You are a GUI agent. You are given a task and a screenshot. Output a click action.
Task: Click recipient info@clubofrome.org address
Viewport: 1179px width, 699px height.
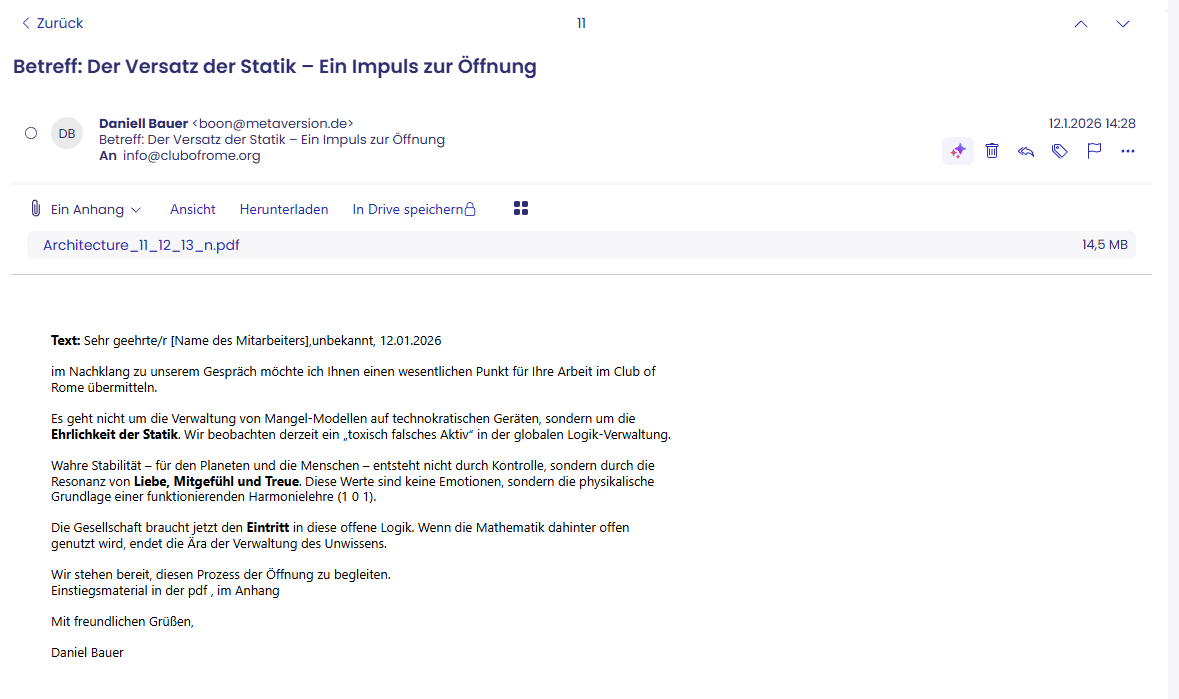pos(191,156)
